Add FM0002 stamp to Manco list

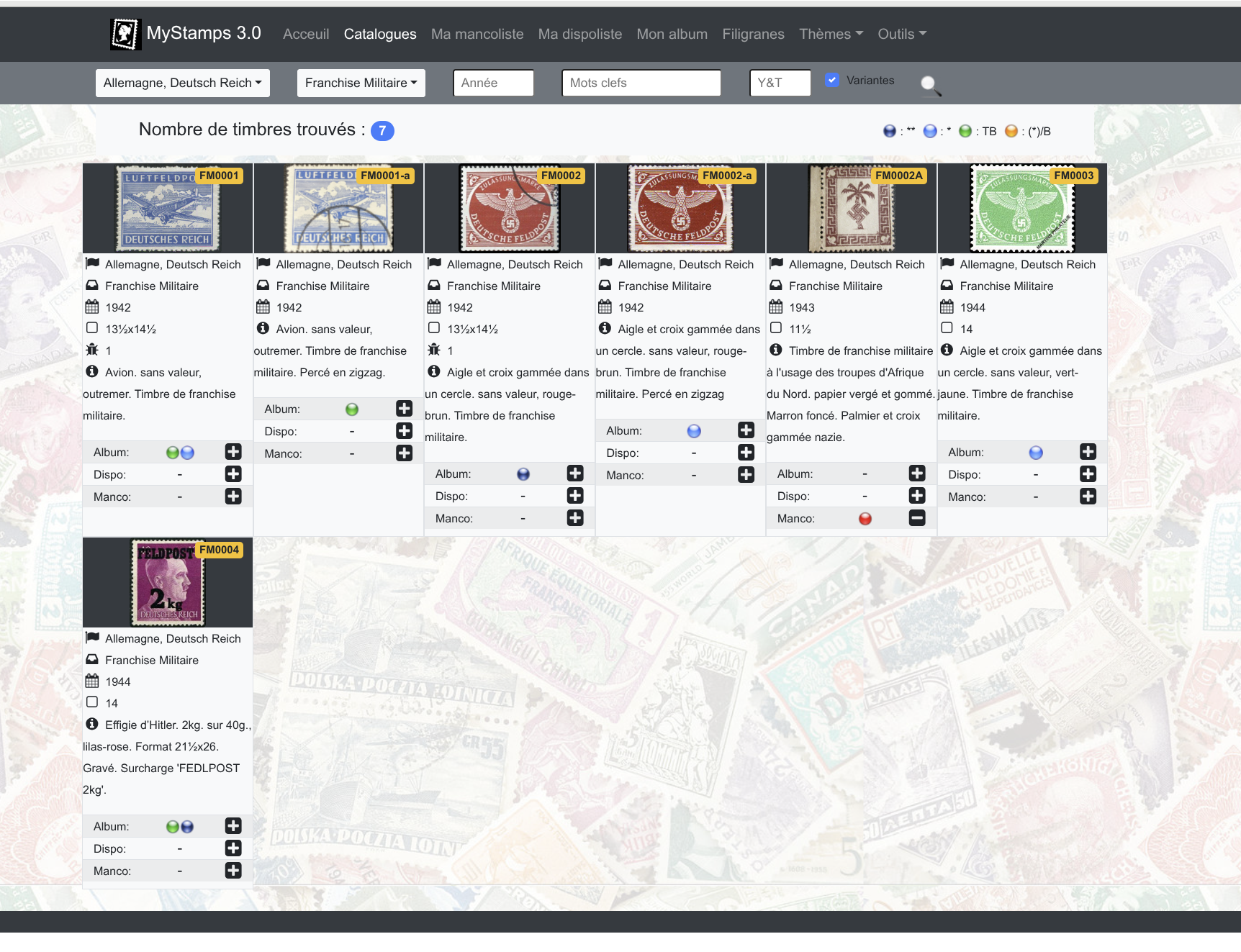(x=575, y=518)
